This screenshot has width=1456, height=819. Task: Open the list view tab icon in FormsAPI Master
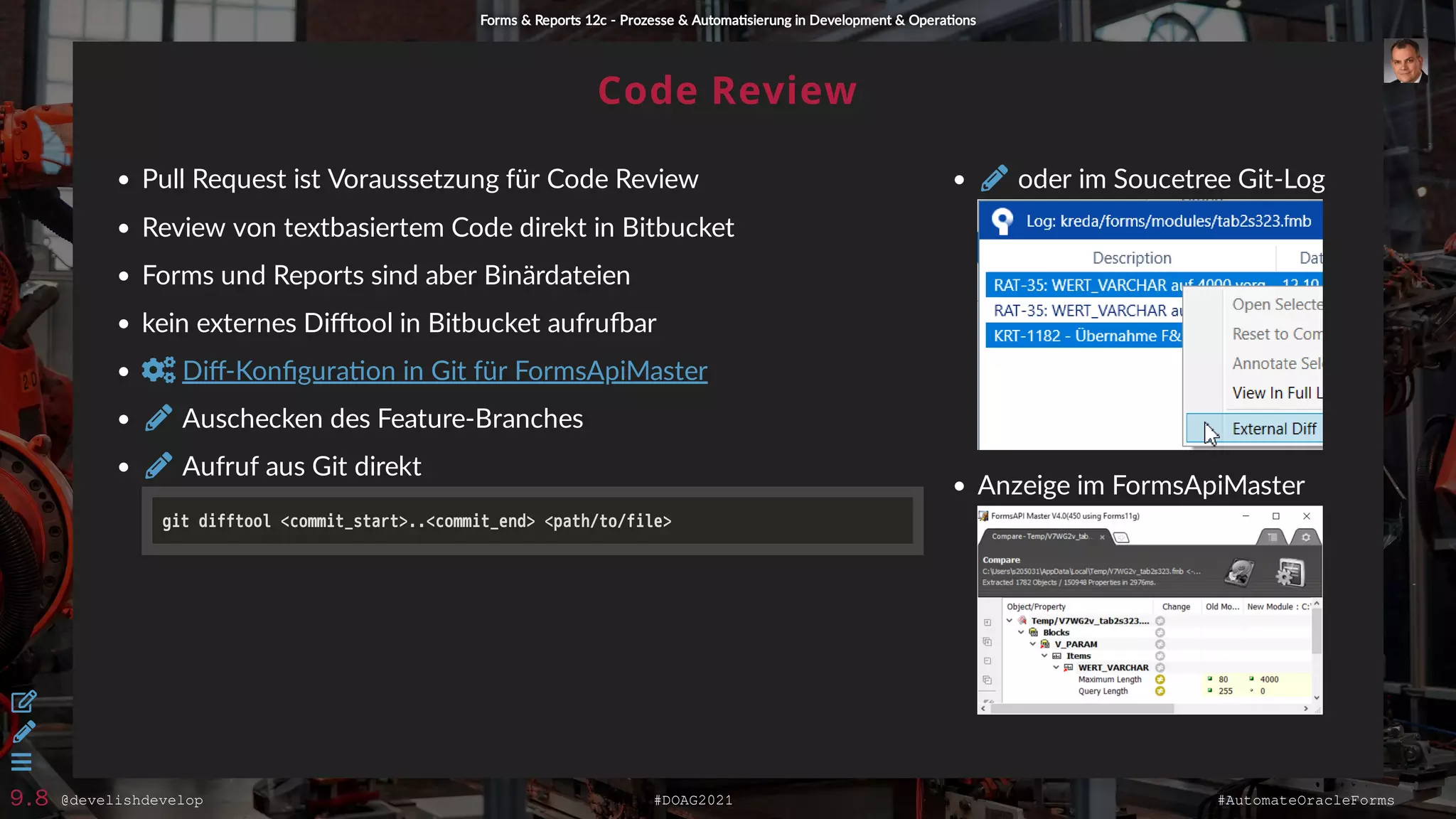1272,537
